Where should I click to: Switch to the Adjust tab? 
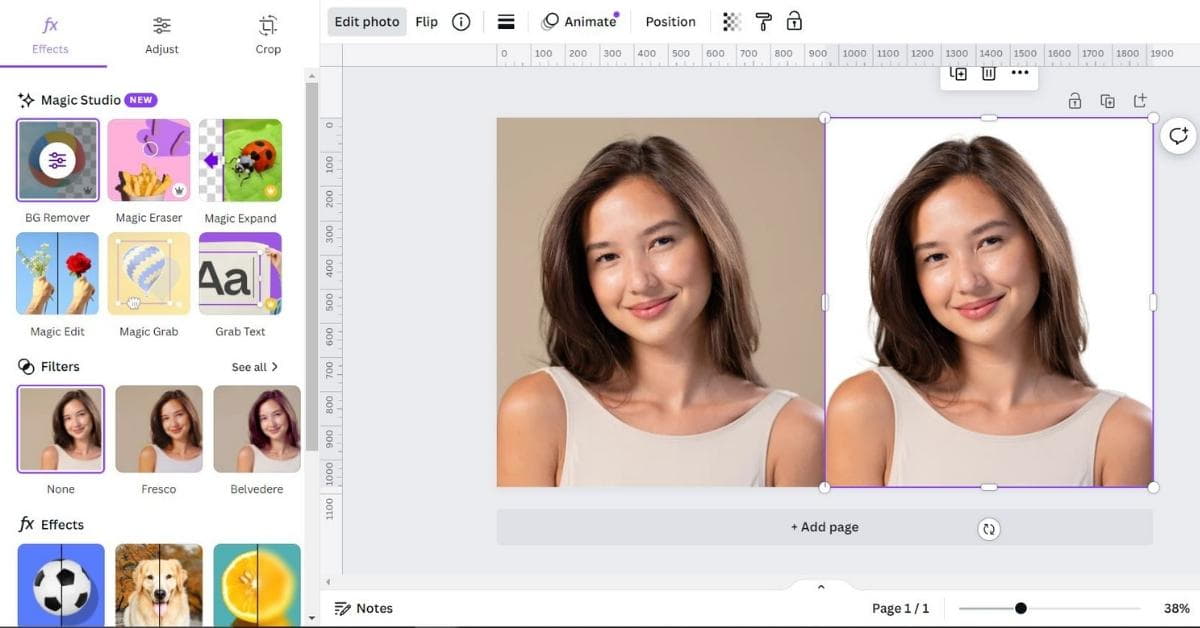161,35
